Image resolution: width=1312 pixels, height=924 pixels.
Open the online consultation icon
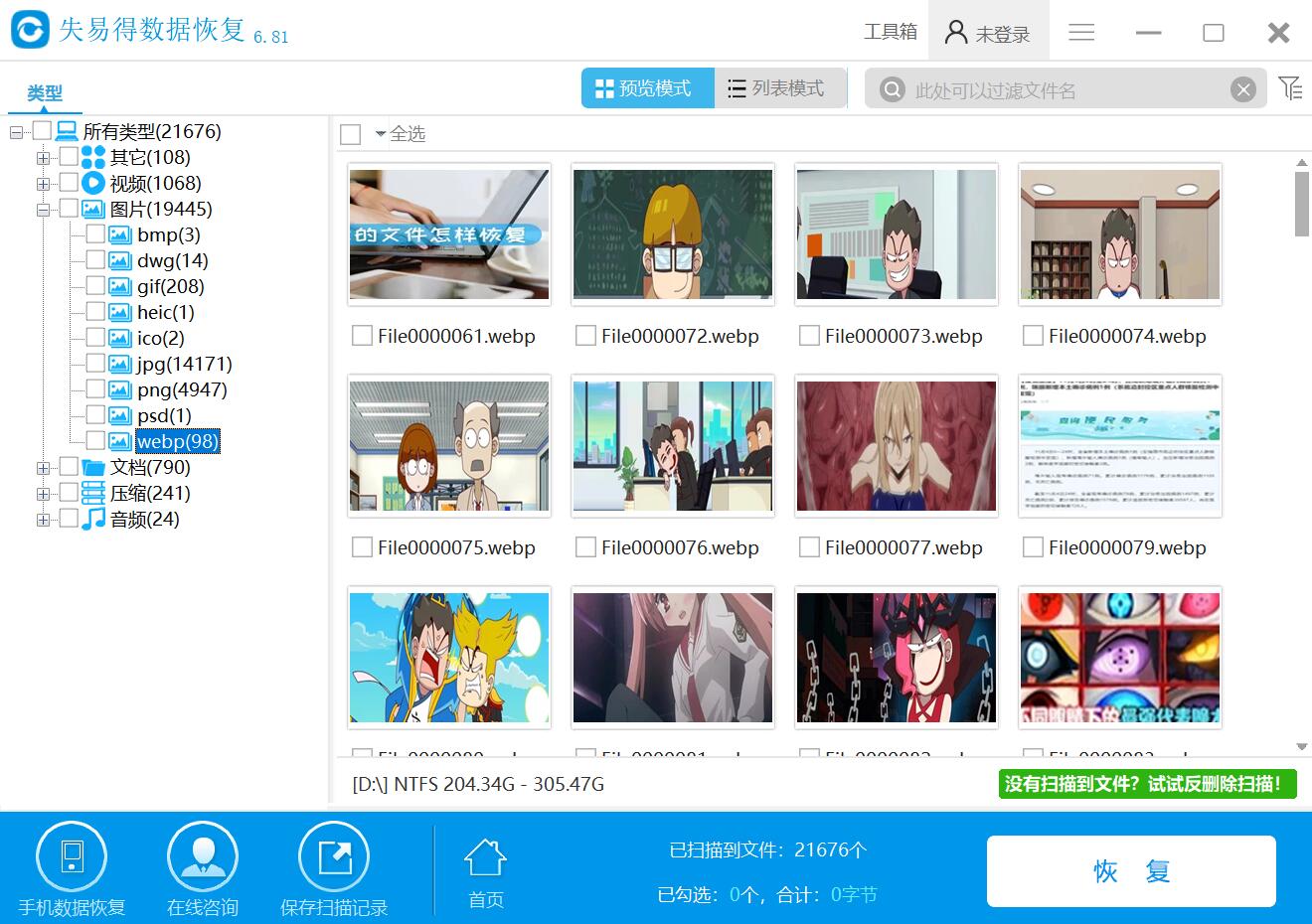tap(203, 857)
